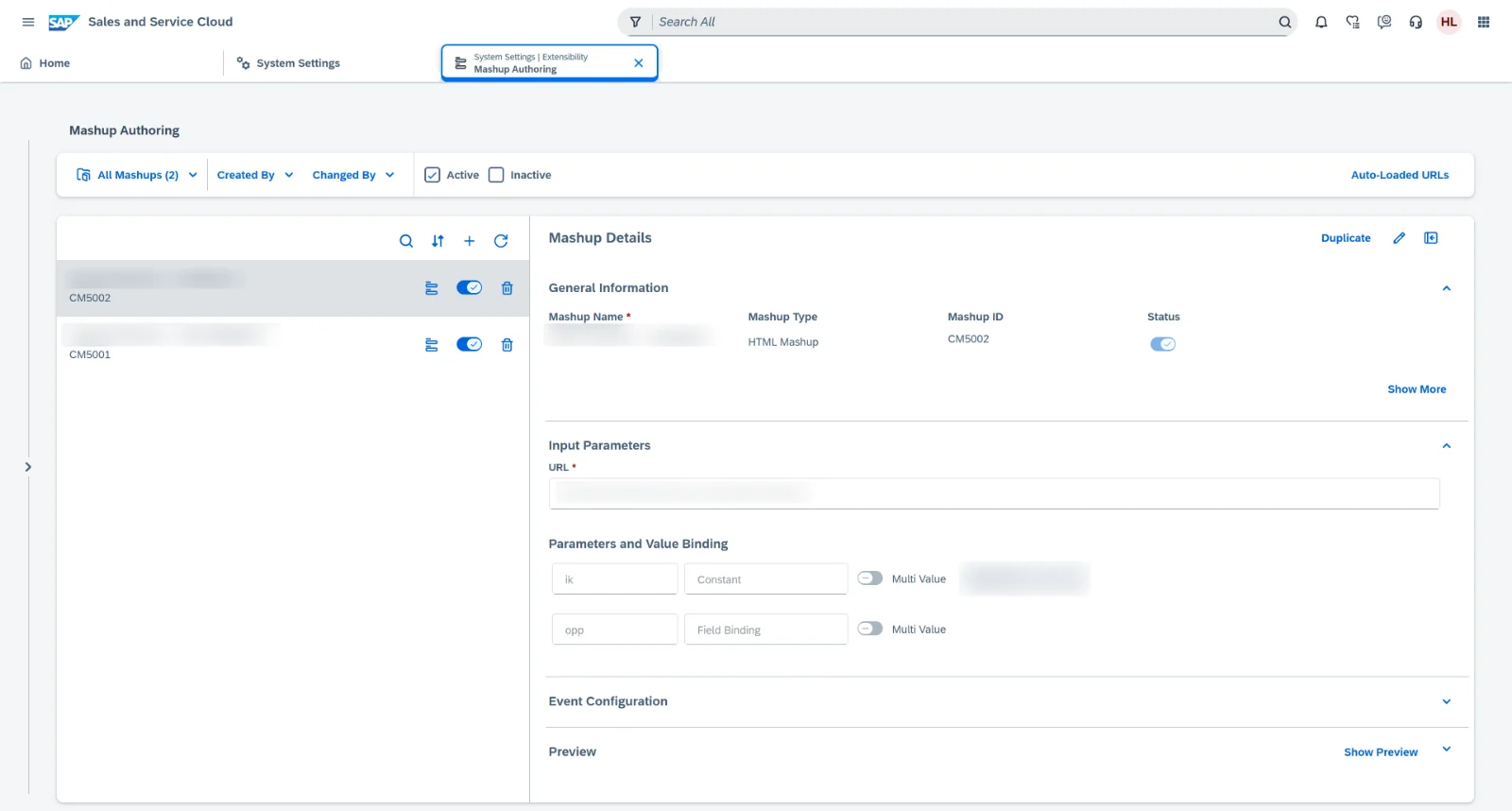Open the feedback speech bubble icon
This screenshot has width=1512, height=811.
click(x=1384, y=22)
